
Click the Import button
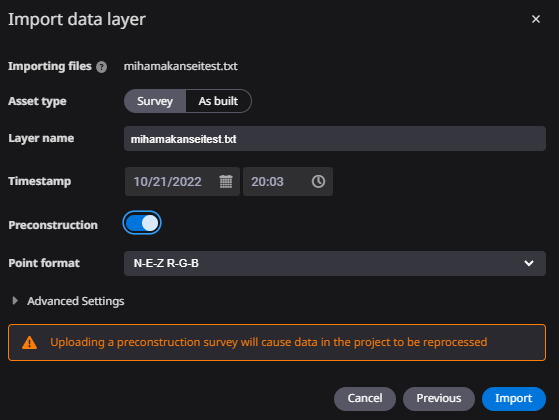pos(514,399)
